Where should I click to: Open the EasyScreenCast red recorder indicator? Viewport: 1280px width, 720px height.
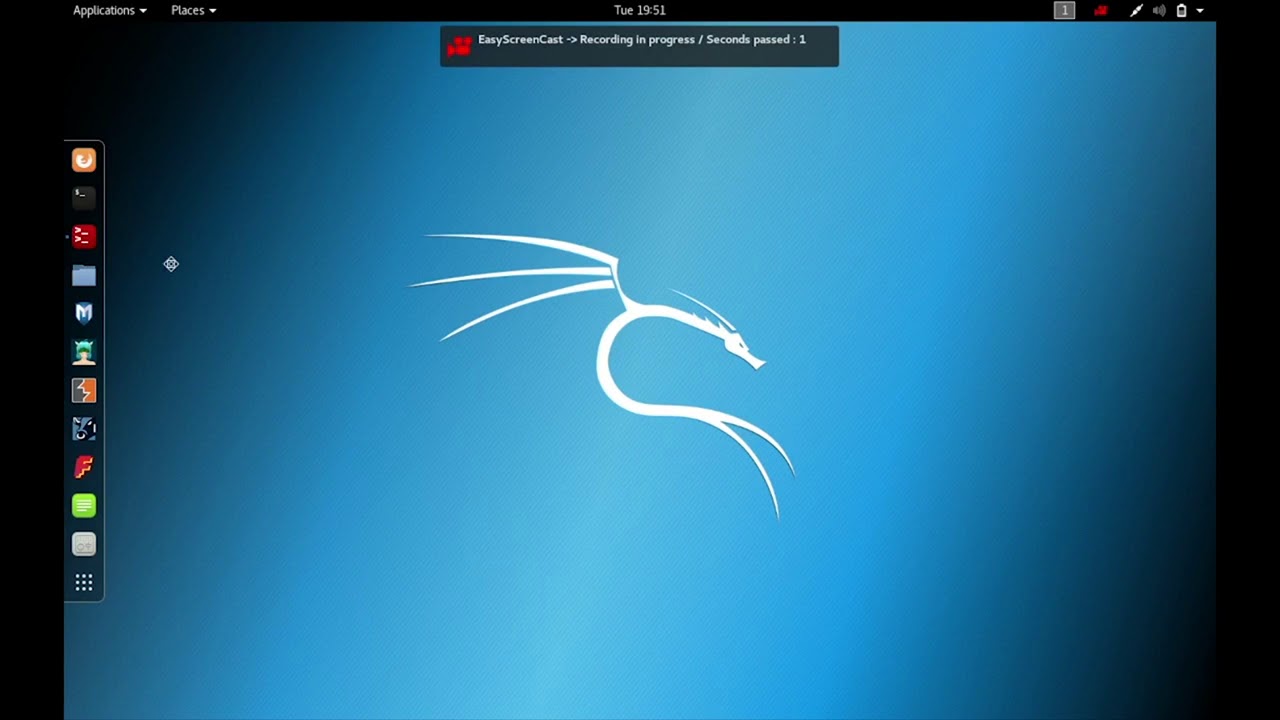(x=1101, y=10)
